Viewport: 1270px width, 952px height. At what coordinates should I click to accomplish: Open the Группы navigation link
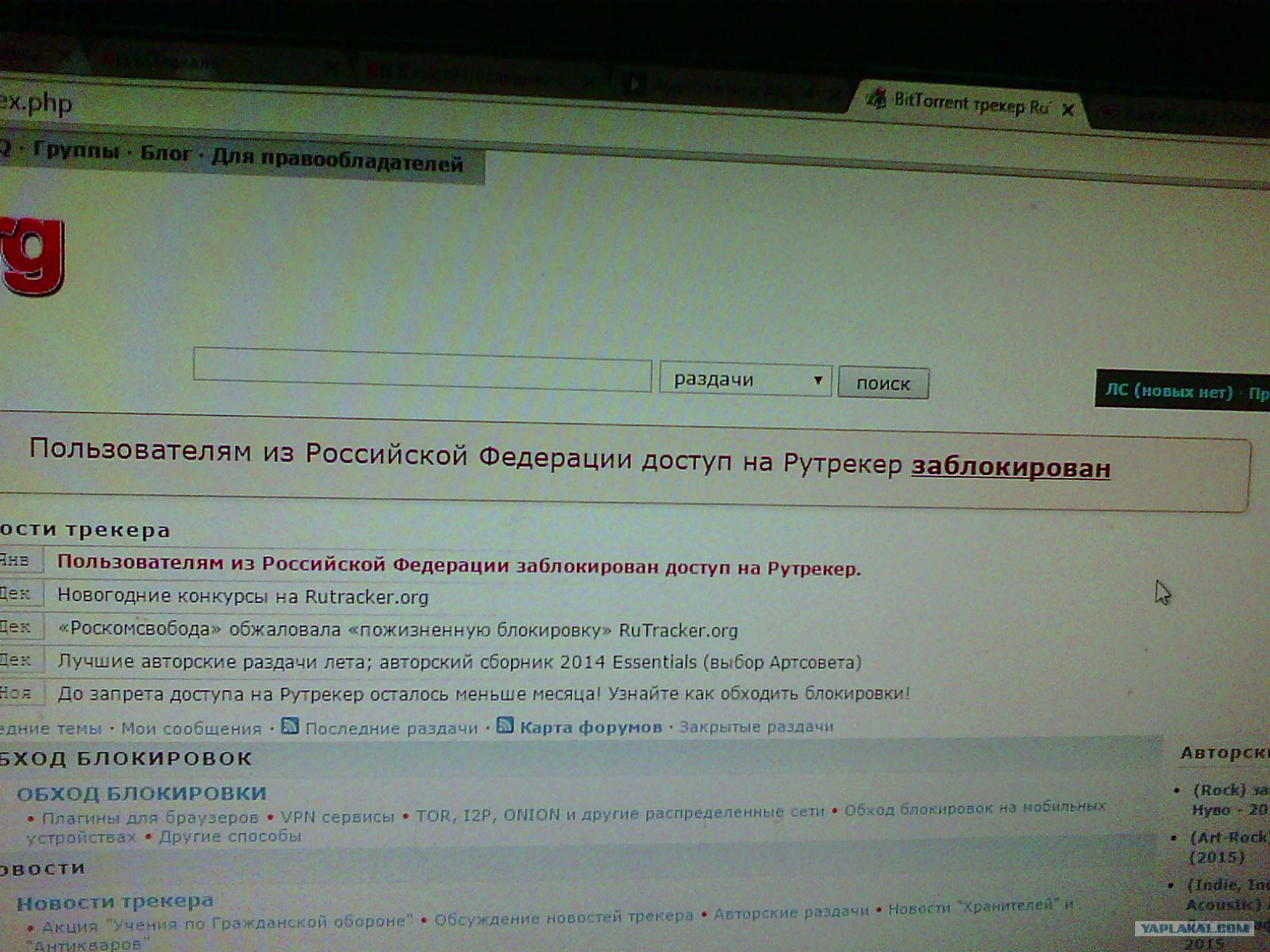point(76,150)
